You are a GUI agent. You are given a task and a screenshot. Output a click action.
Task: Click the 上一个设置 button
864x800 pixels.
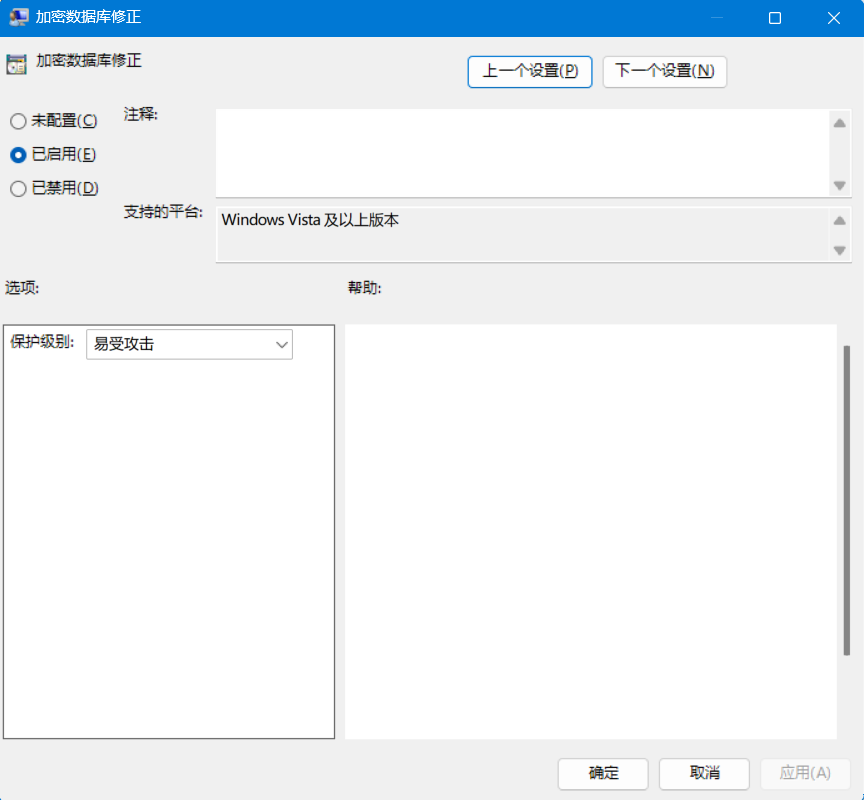point(530,72)
